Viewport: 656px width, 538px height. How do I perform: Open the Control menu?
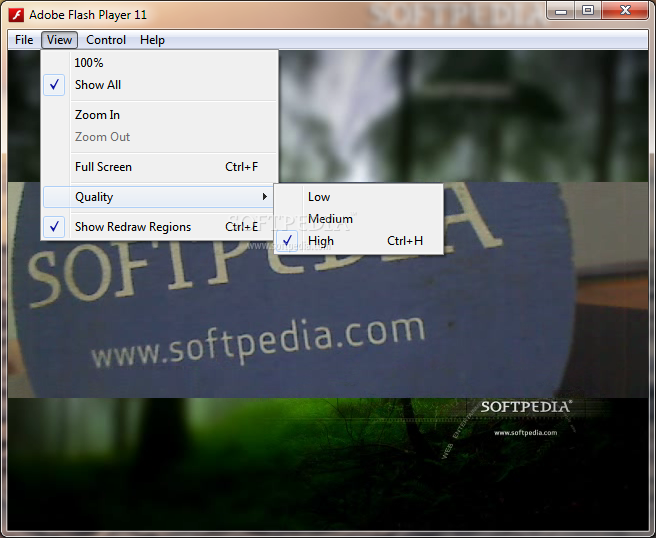[x=106, y=40]
